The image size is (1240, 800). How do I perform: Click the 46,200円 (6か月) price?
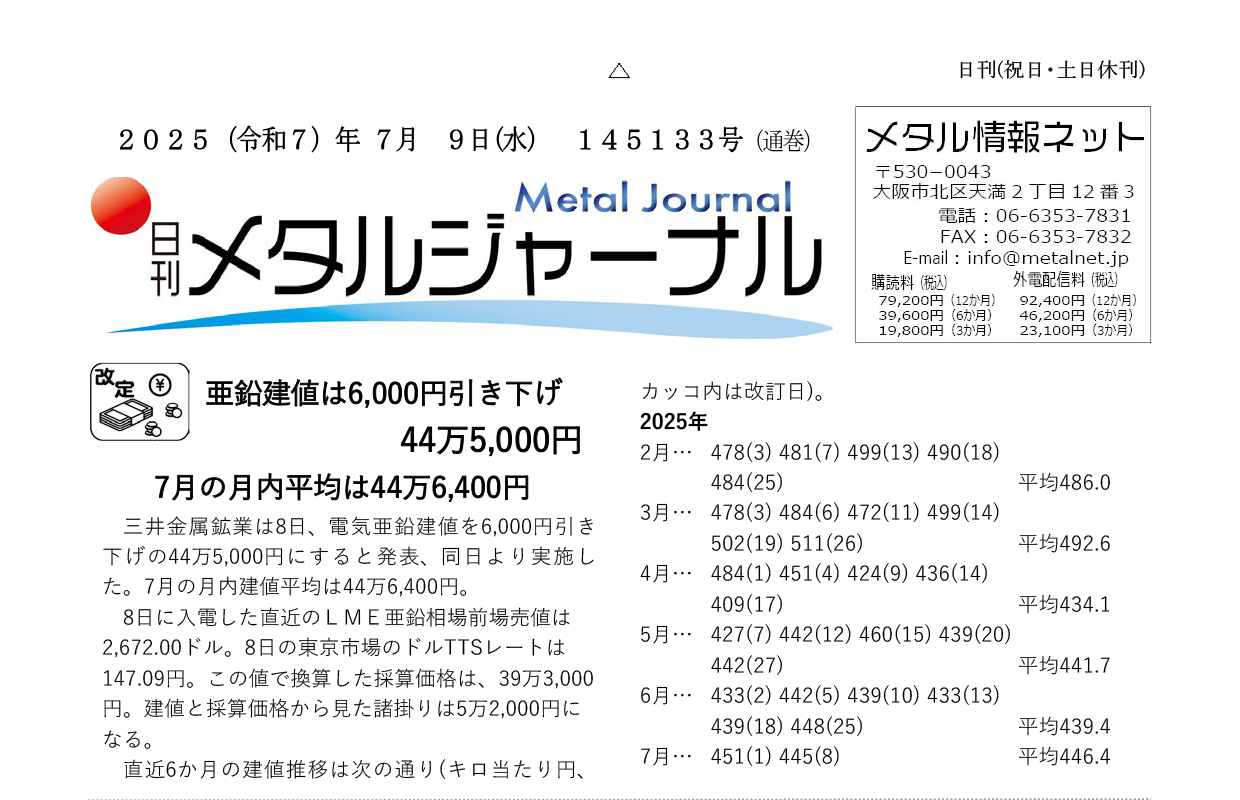[x=1077, y=315]
